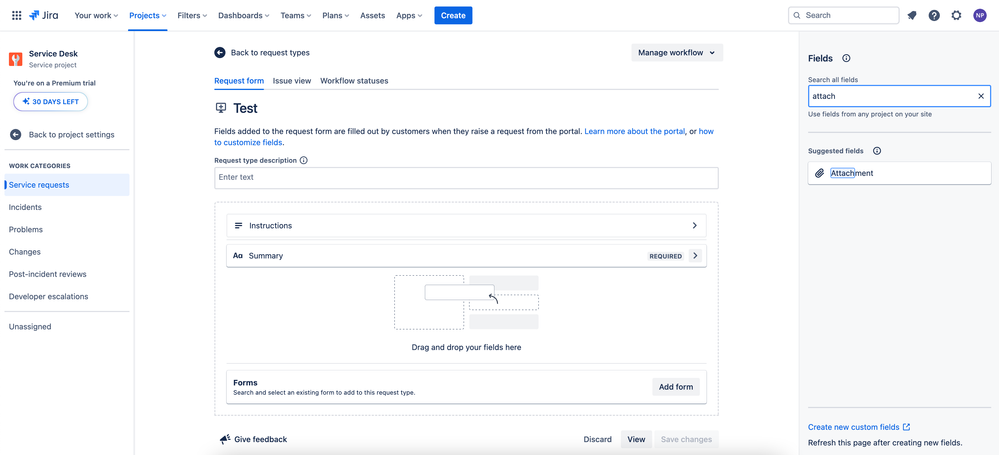Select Service requests in the sidebar
This screenshot has width=999, height=455.
coord(67,185)
